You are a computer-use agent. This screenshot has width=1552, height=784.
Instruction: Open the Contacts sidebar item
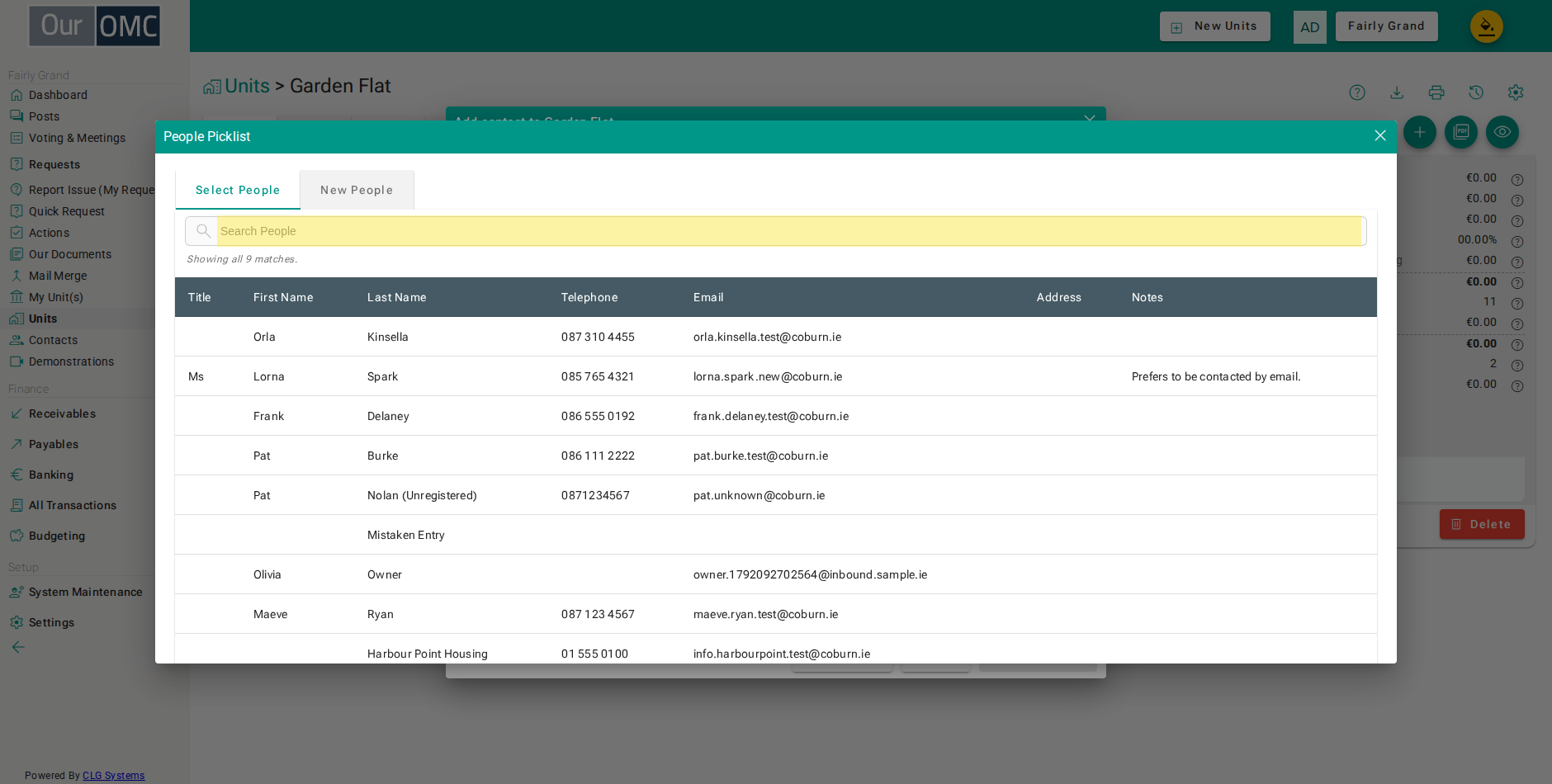[53, 340]
